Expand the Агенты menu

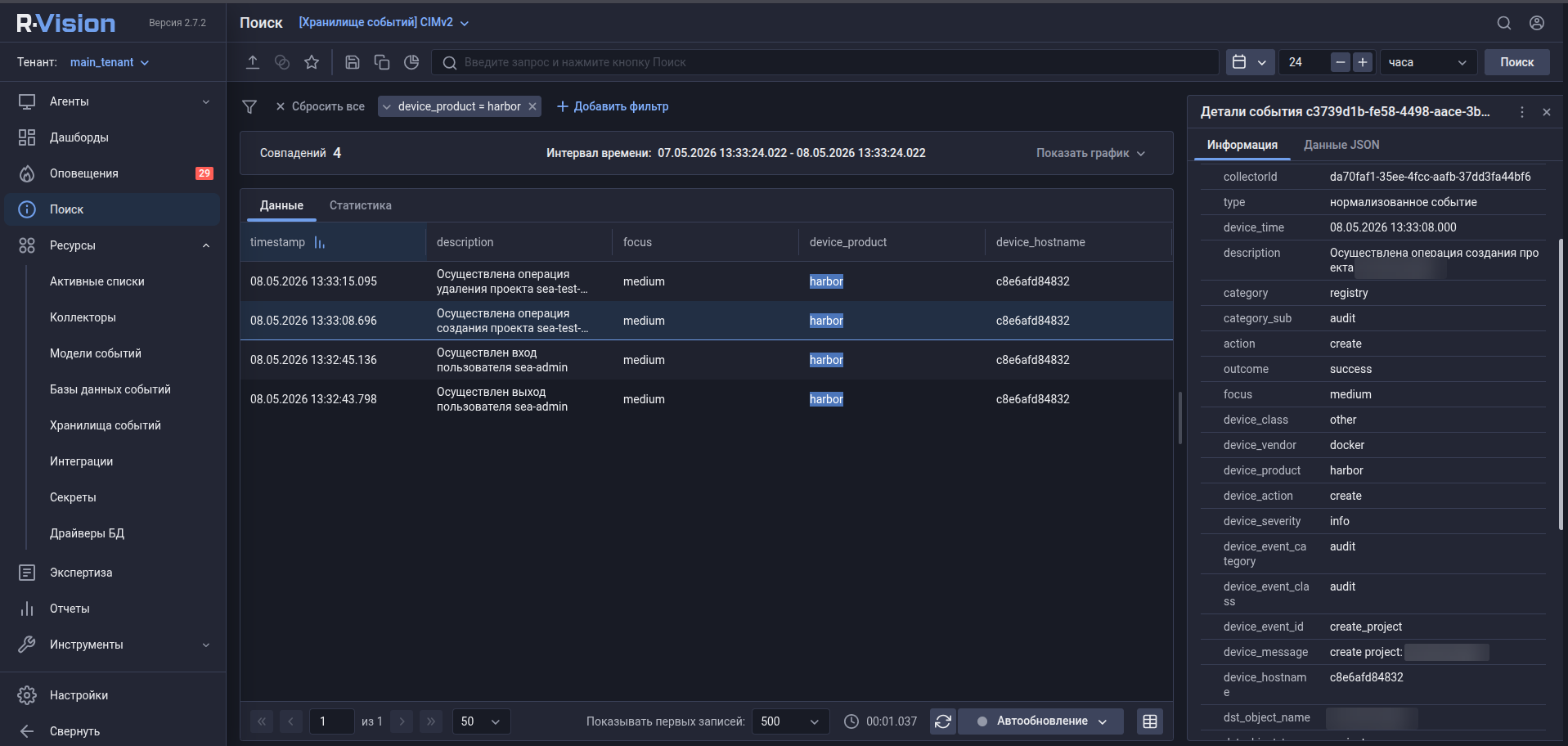coord(113,101)
